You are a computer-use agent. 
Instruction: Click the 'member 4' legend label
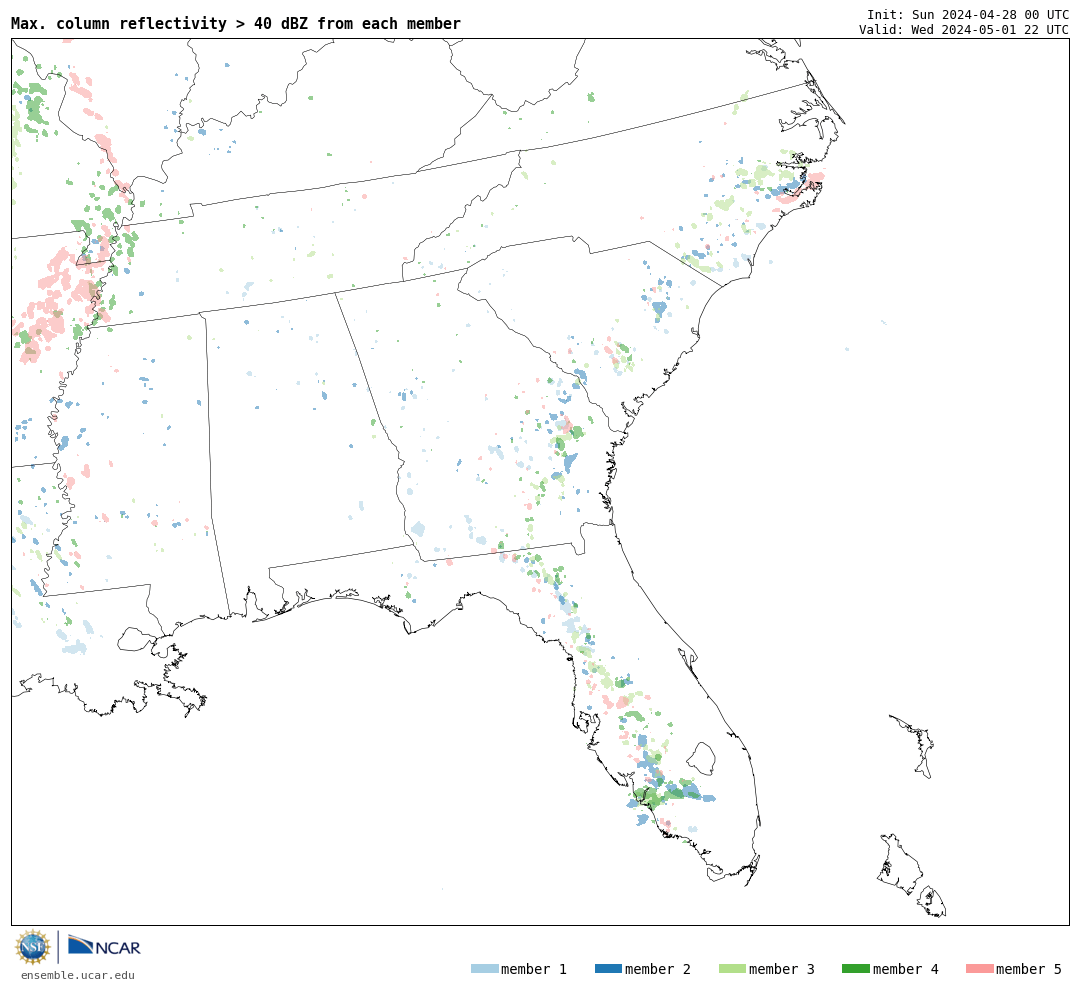[x=905, y=969]
